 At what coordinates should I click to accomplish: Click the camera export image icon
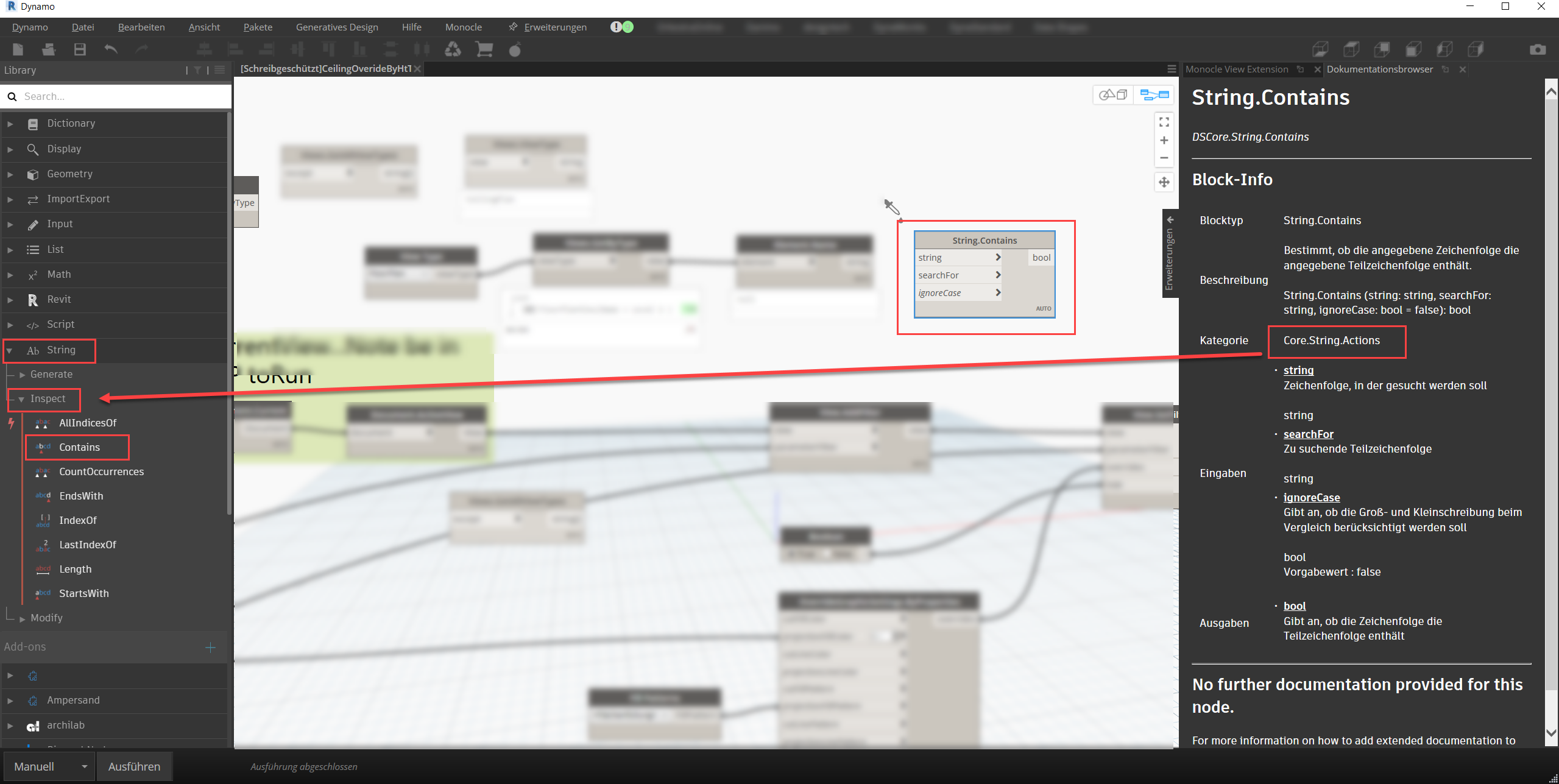click(x=1538, y=49)
